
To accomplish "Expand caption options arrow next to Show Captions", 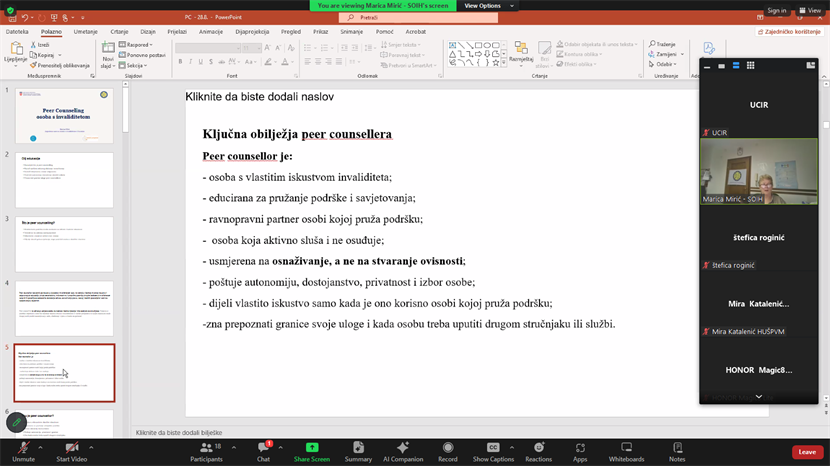I will pyautogui.click(x=511, y=447).
